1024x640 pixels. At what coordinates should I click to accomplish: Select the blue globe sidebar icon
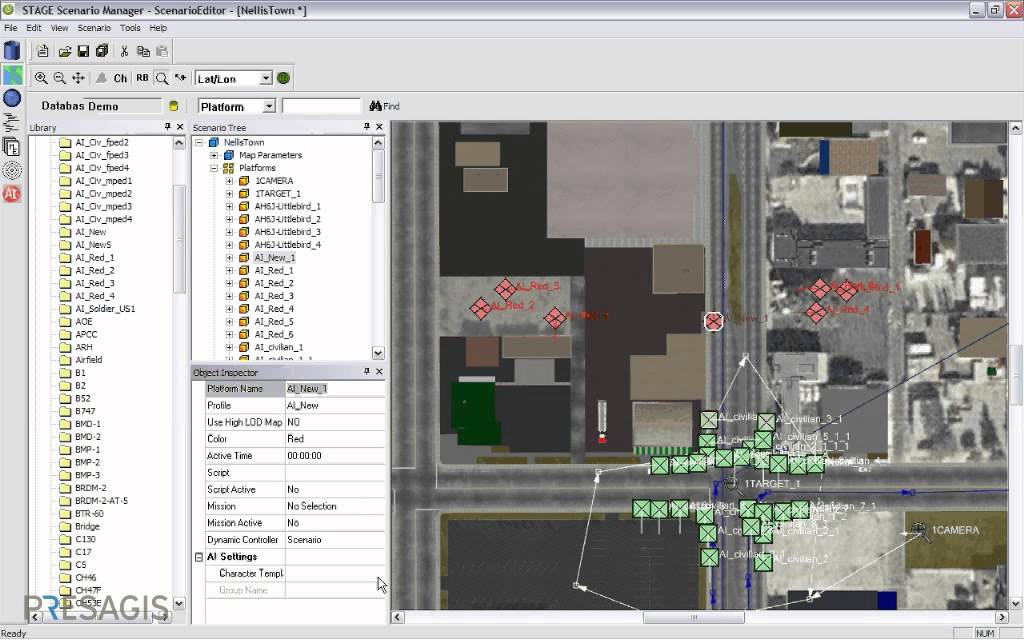tap(12, 98)
